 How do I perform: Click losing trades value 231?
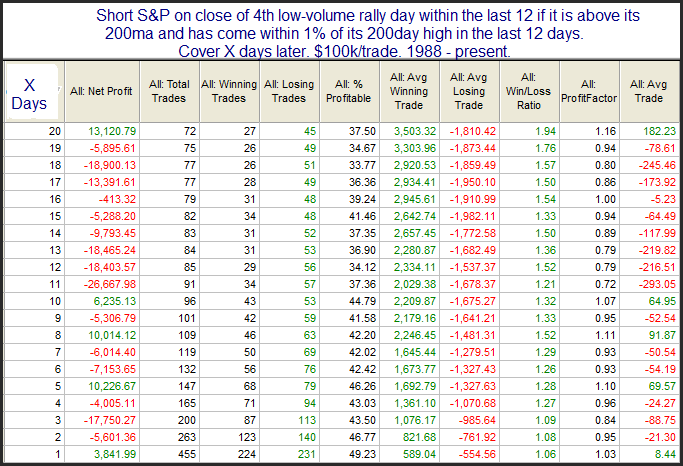pyautogui.click(x=307, y=454)
